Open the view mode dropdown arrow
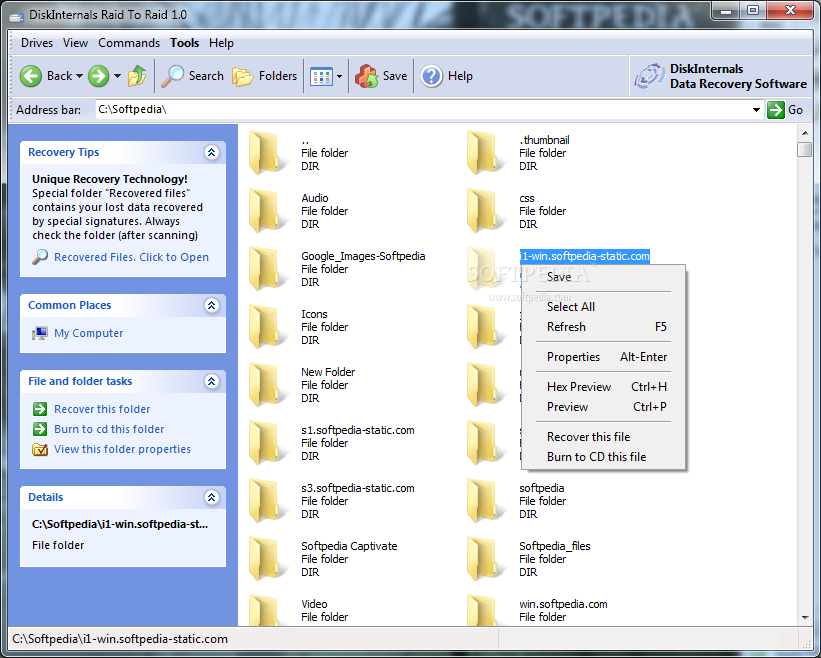This screenshot has width=821, height=658. 339,77
